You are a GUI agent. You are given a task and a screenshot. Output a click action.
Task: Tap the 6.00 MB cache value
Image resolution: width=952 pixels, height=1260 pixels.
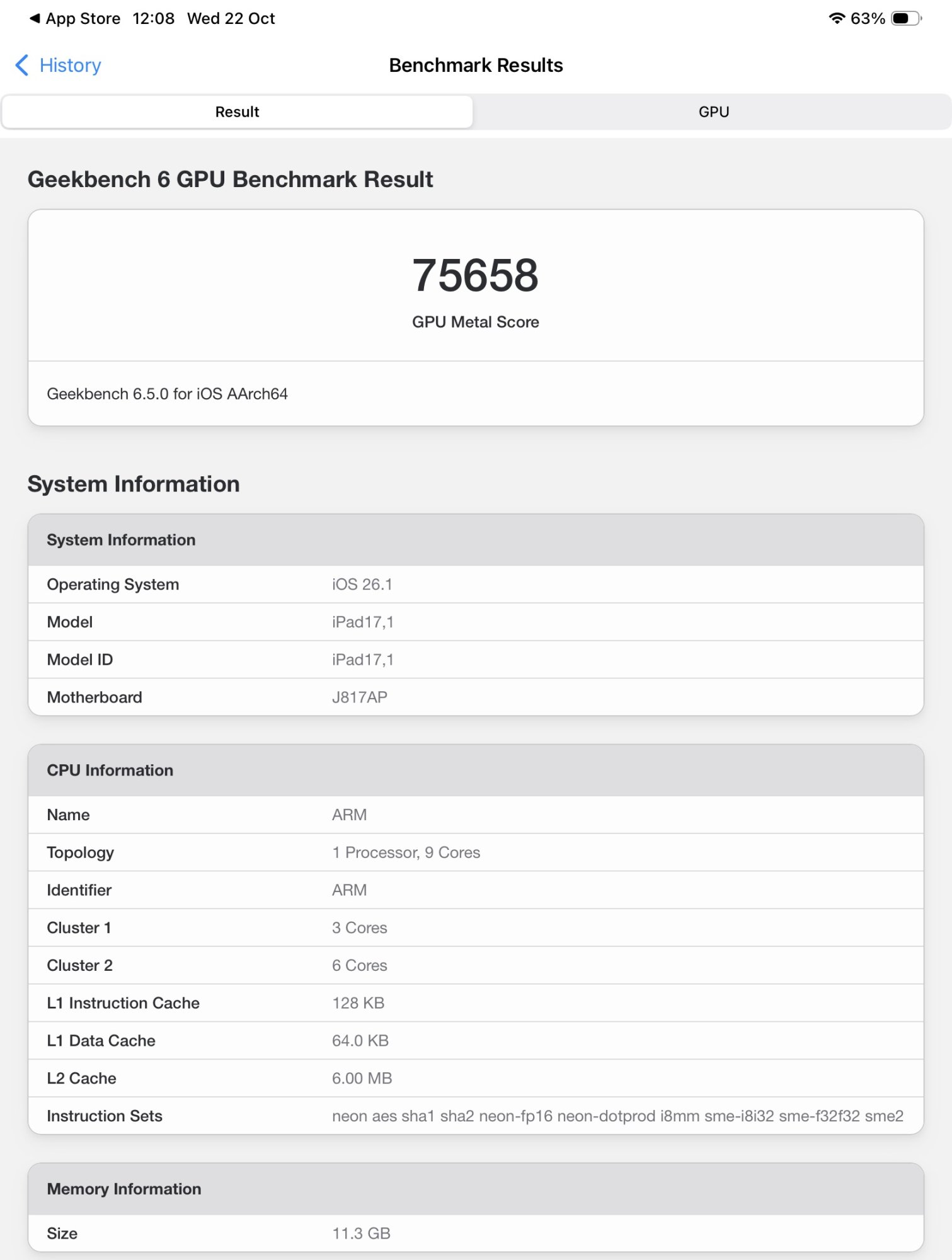[362, 1079]
